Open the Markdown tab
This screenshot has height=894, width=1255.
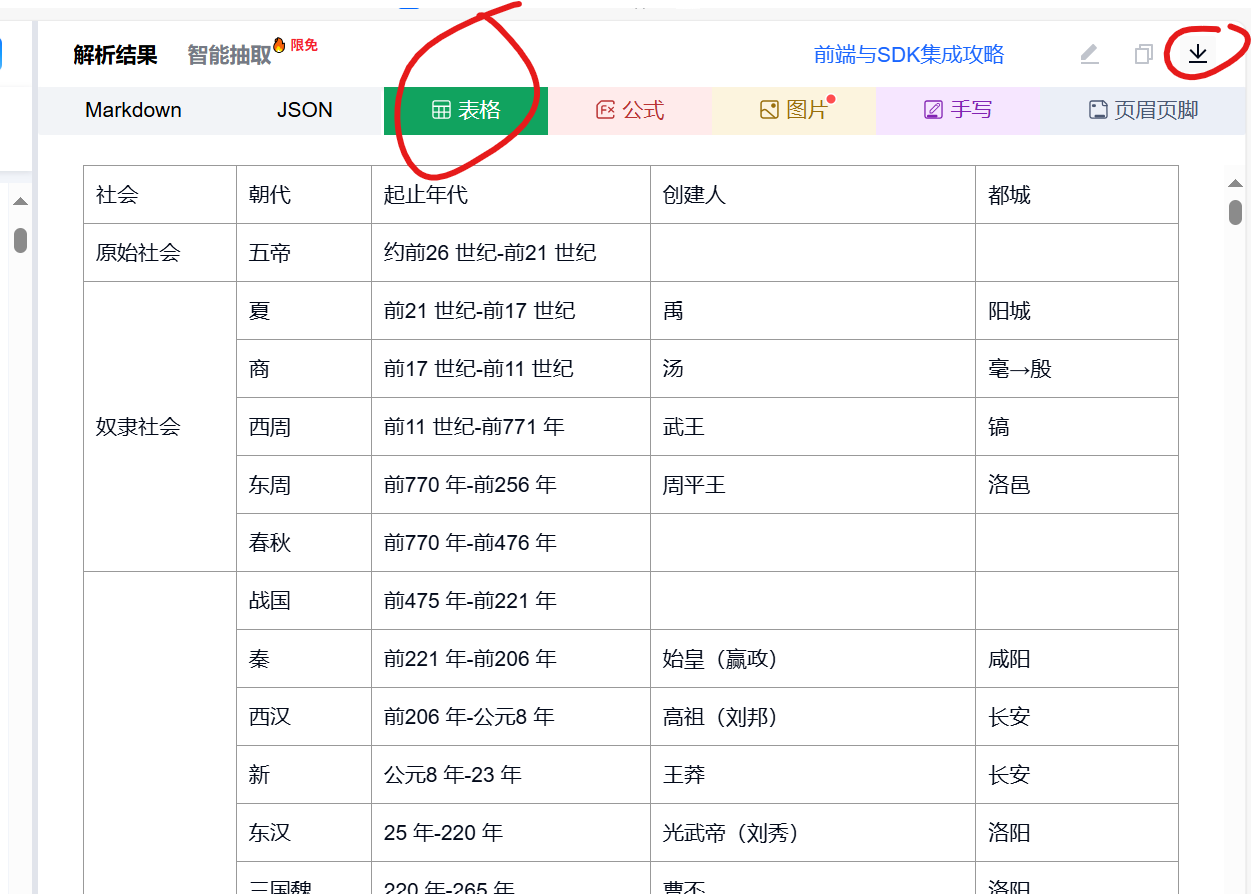click(133, 110)
